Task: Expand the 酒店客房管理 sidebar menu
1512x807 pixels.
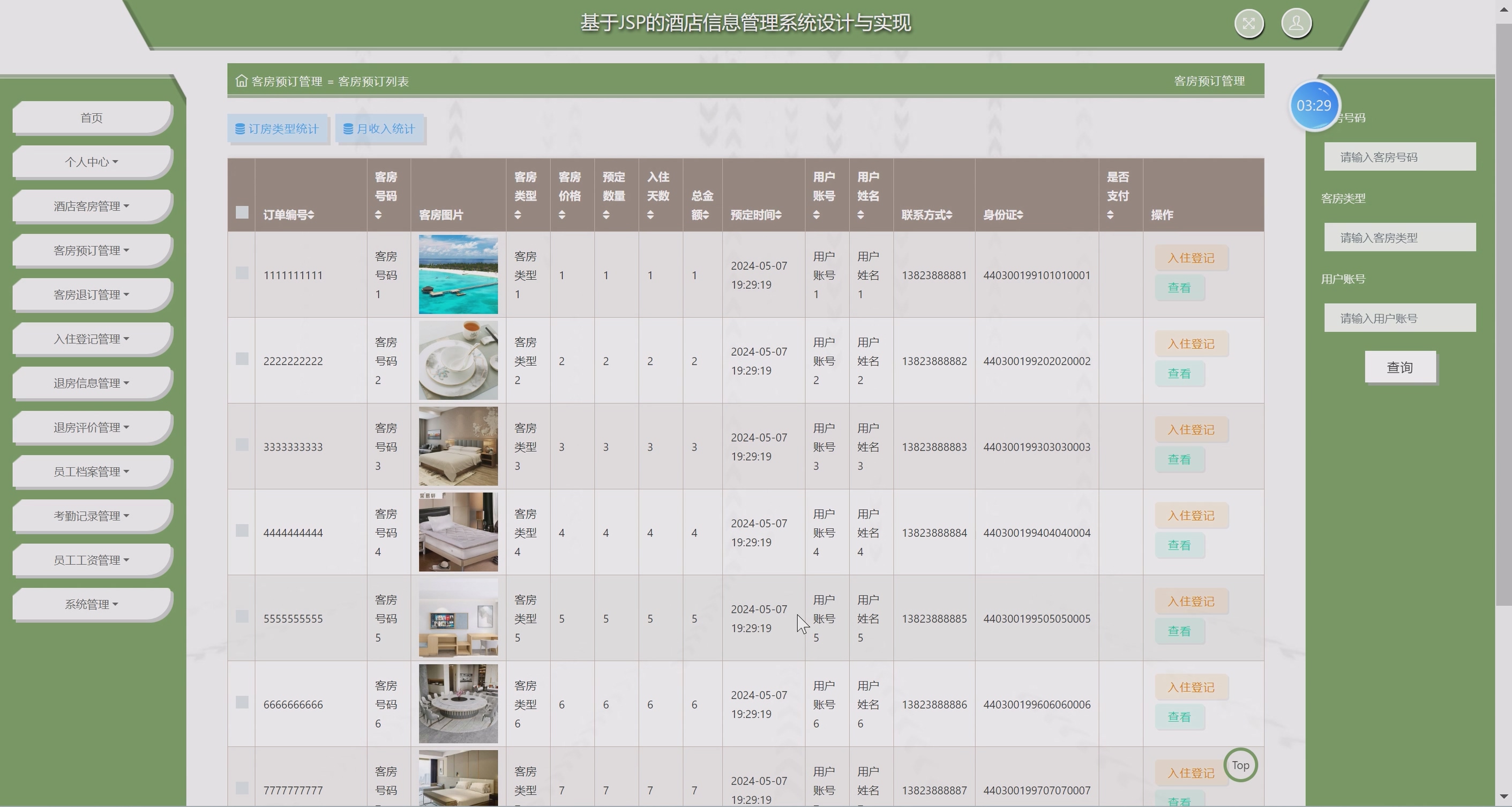Action: pos(92,207)
